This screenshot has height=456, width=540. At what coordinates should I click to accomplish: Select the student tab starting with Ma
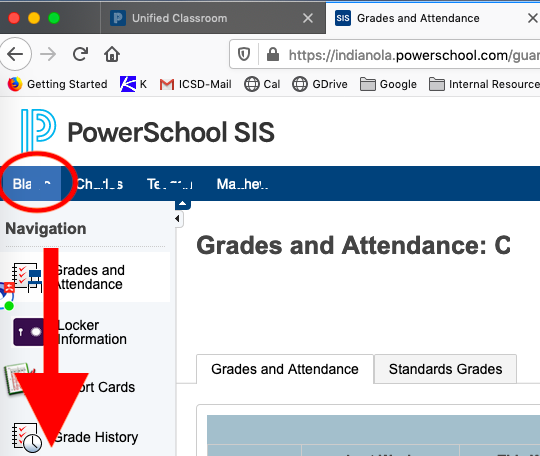click(x=242, y=184)
